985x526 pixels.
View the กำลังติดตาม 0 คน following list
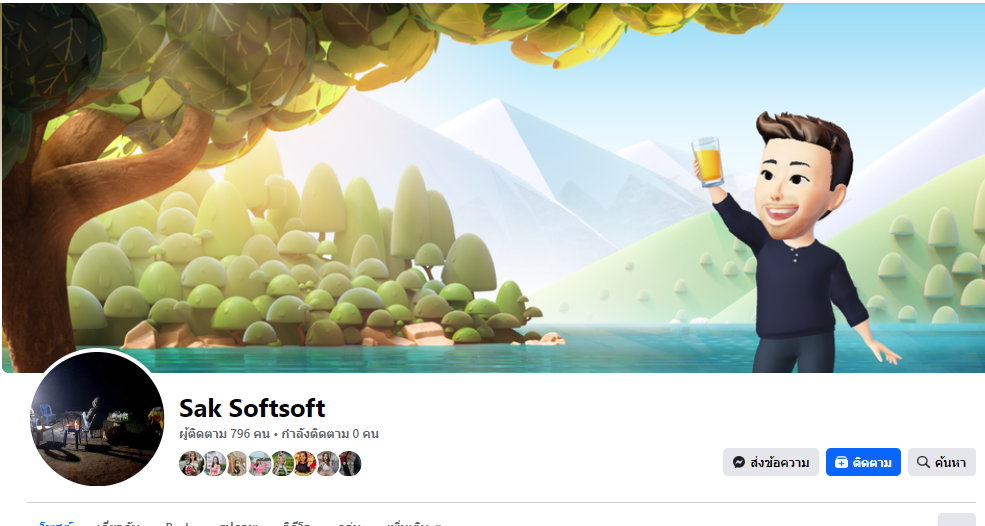[330, 434]
